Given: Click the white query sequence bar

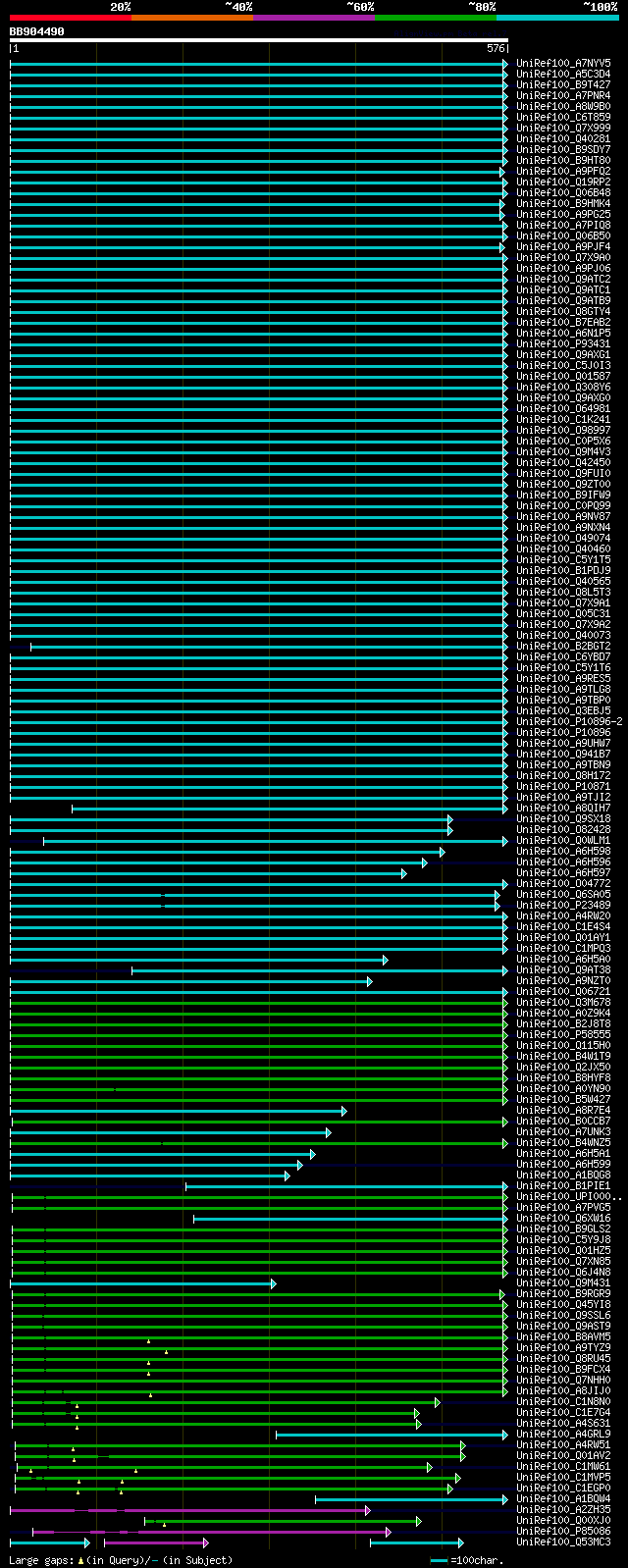Looking at the screenshot, I should [259, 40].
